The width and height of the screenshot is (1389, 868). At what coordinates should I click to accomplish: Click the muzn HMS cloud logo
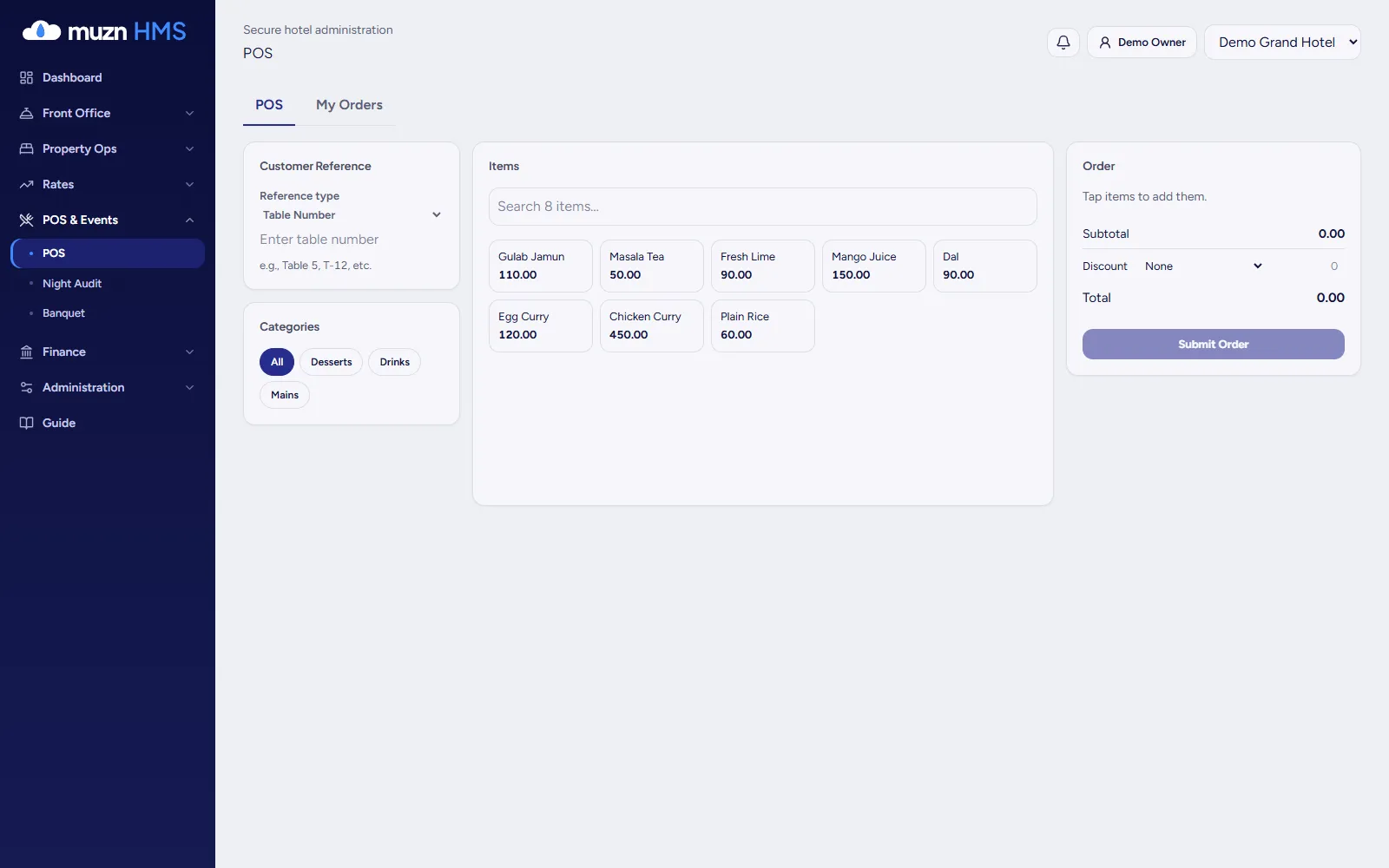(x=42, y=31)
